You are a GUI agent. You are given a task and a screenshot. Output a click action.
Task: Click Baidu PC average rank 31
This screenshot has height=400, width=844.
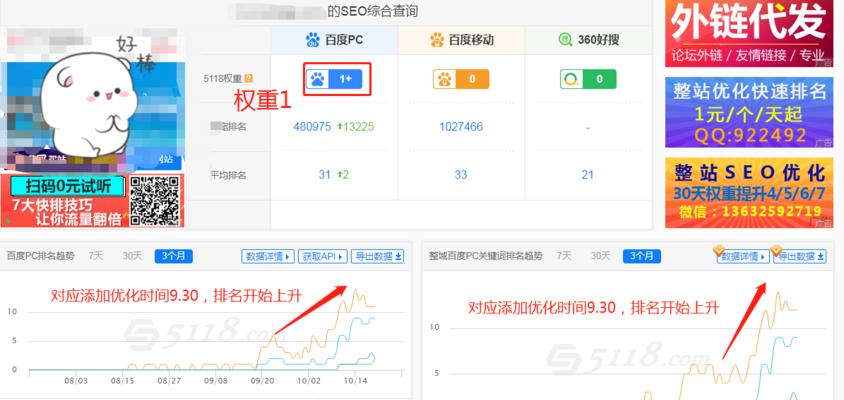[x=324, y=175]
